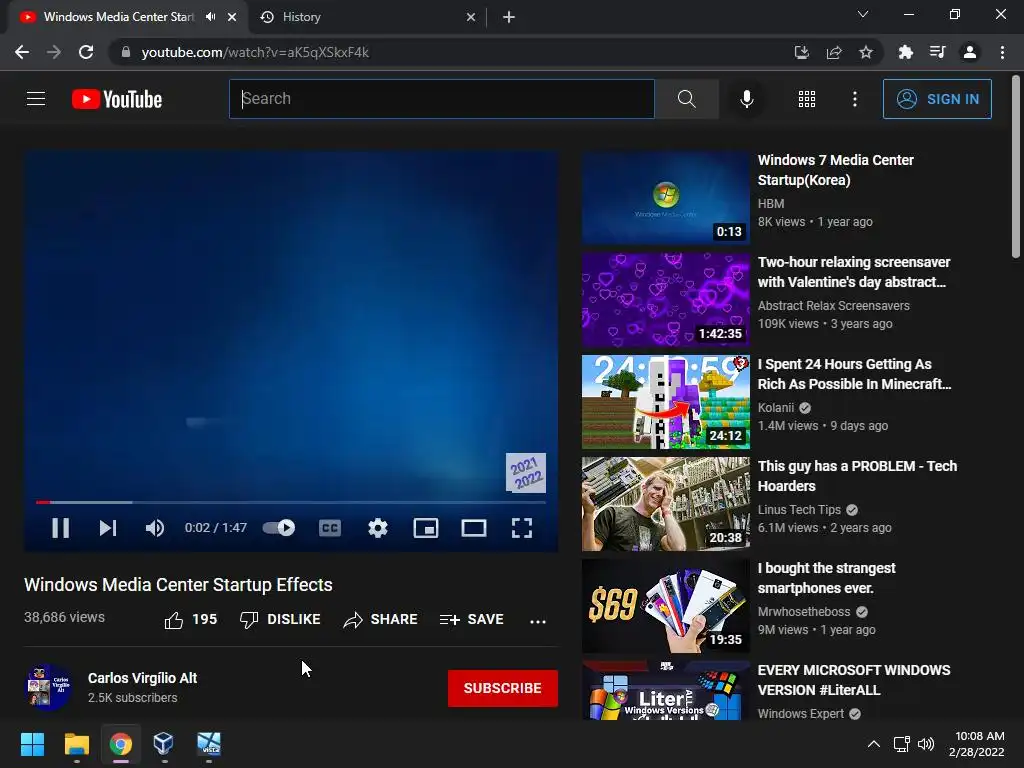Go forward to the next page
The image size is (1024, 768).
click(x=54, y=52)
